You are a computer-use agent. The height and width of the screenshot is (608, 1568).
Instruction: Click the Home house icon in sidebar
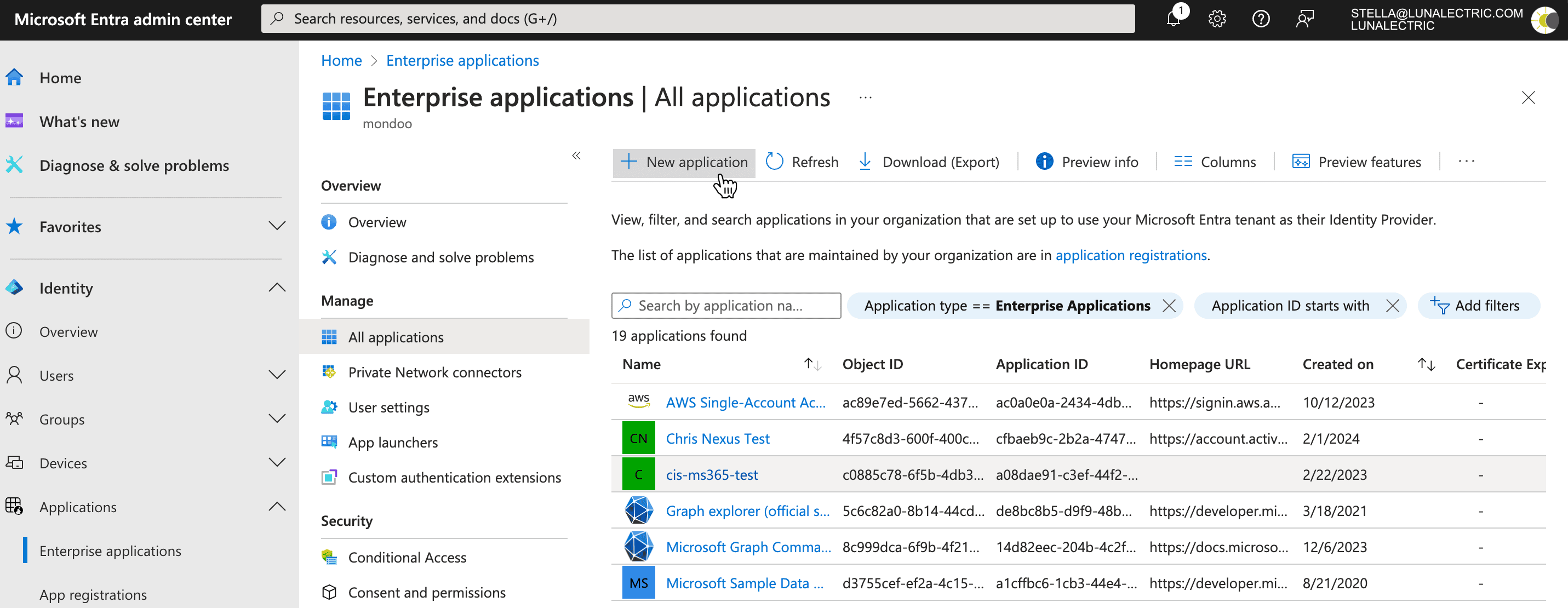(14, 77)
